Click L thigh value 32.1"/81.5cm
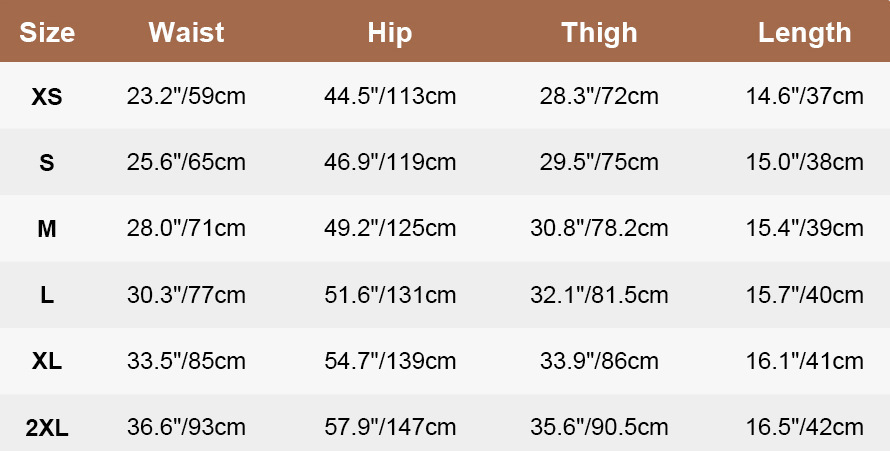 click(599, 295)
